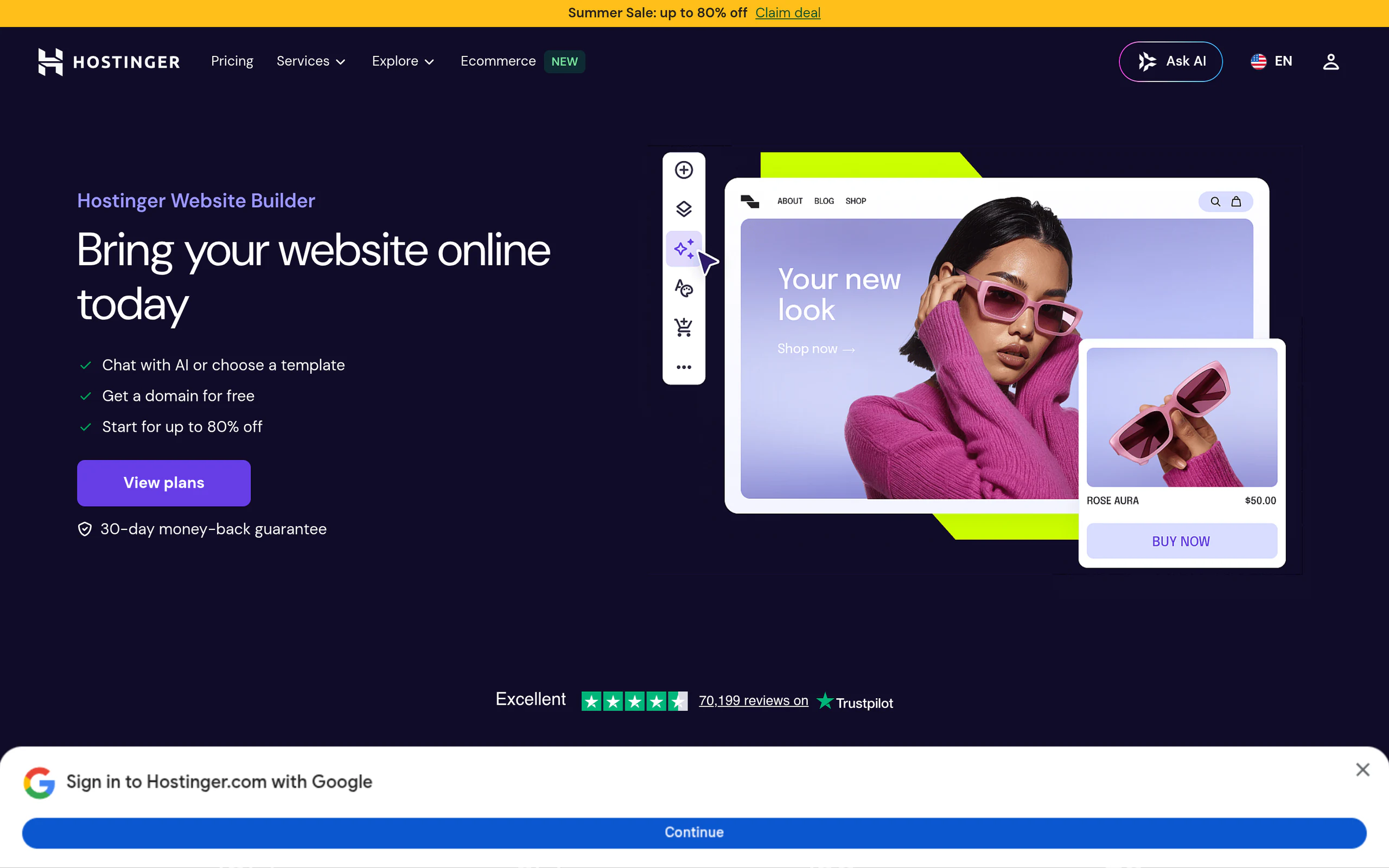Screen dimensions: 1389x868
Task: Click the shopping bag icon in preview
Action: [1236, 201]
